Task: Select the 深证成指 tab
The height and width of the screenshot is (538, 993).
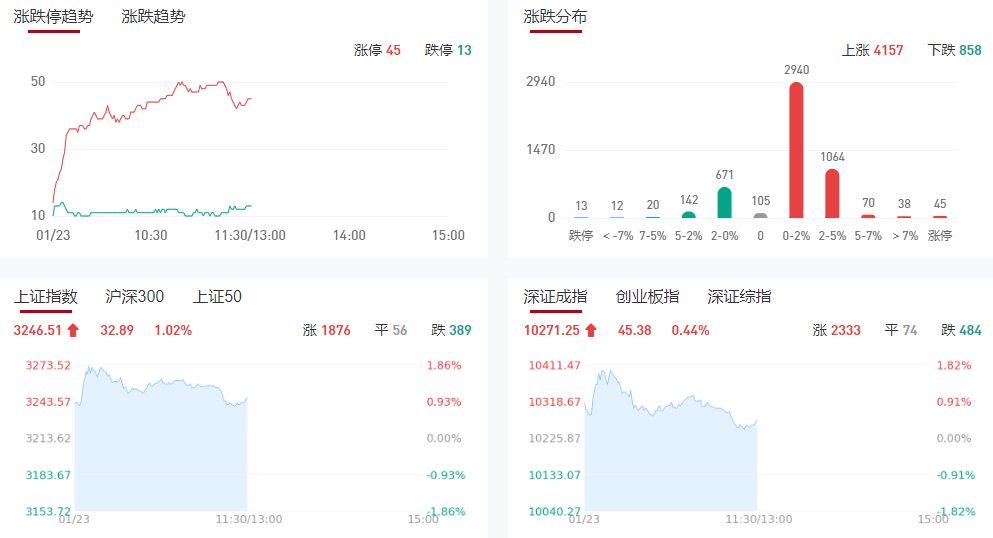Action: click(x=555, y=297)
